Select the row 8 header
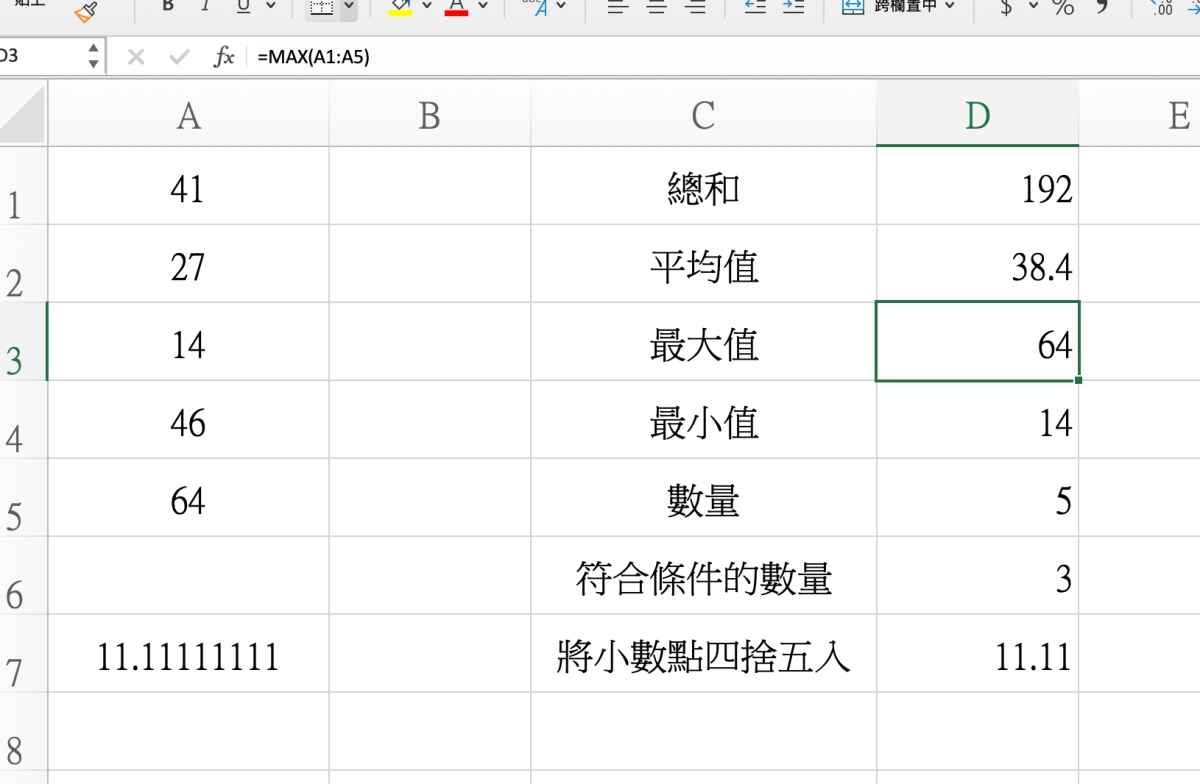 [23, 732]
